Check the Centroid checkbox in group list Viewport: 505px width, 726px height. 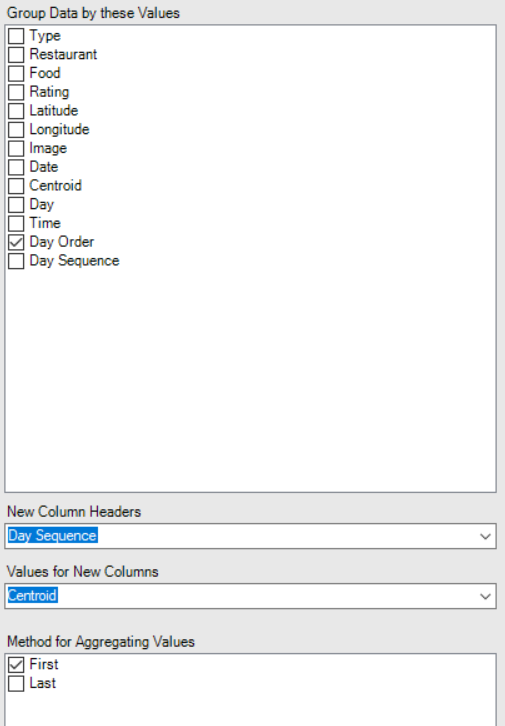16,186
